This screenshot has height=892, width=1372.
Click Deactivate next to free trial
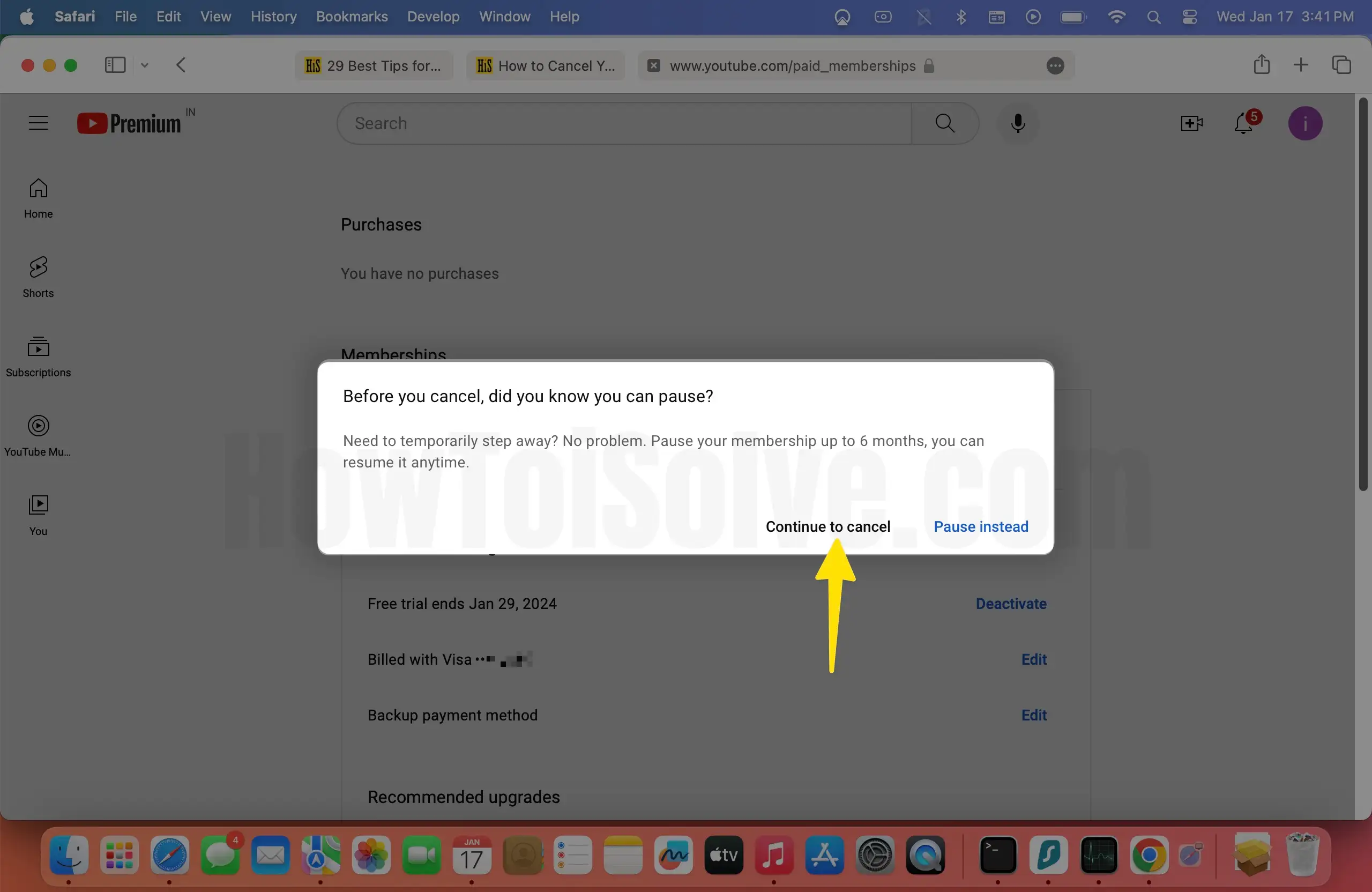(x=1011, y=603)
